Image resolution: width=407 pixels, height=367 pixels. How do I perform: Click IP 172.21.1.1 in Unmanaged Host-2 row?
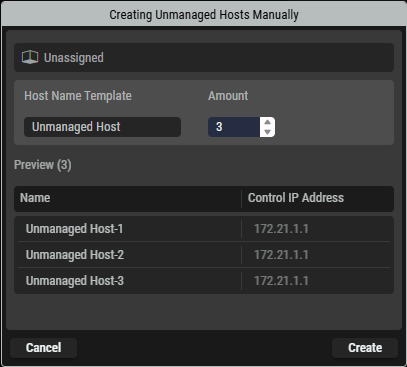pos(281,255)
